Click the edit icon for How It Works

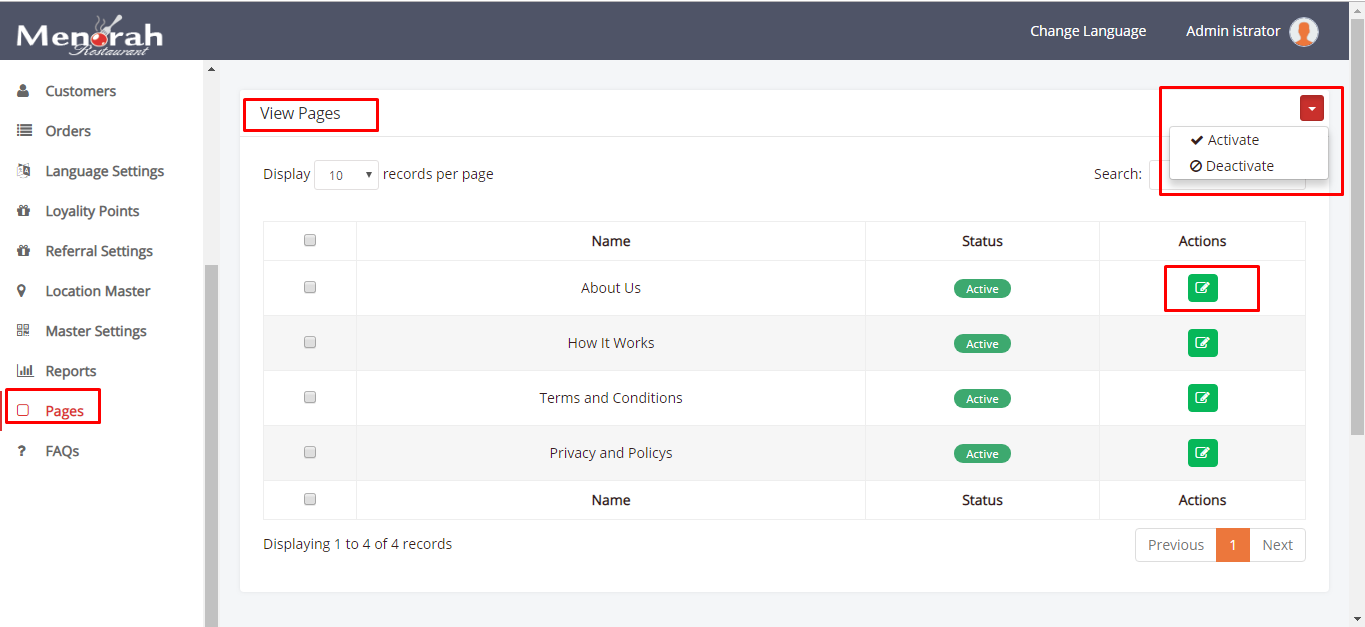[x=1202, y=343]
